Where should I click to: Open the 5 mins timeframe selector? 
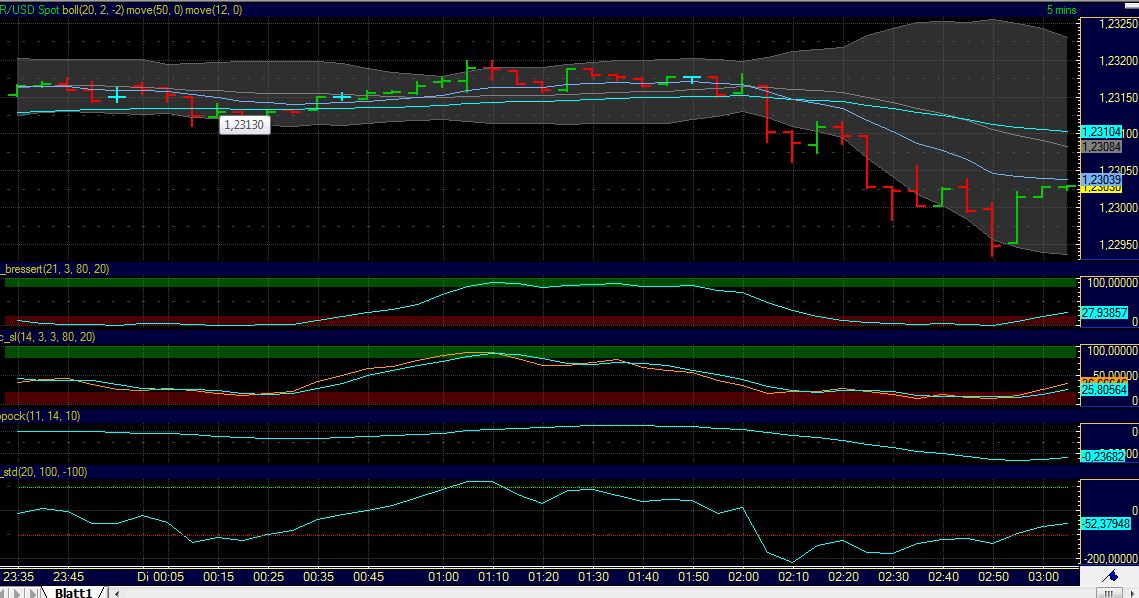click(x=1061, y=8)
